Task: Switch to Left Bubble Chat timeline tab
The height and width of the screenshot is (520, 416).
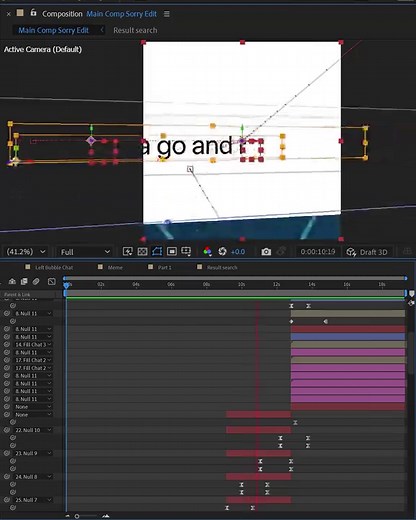Action: (54, 267)
